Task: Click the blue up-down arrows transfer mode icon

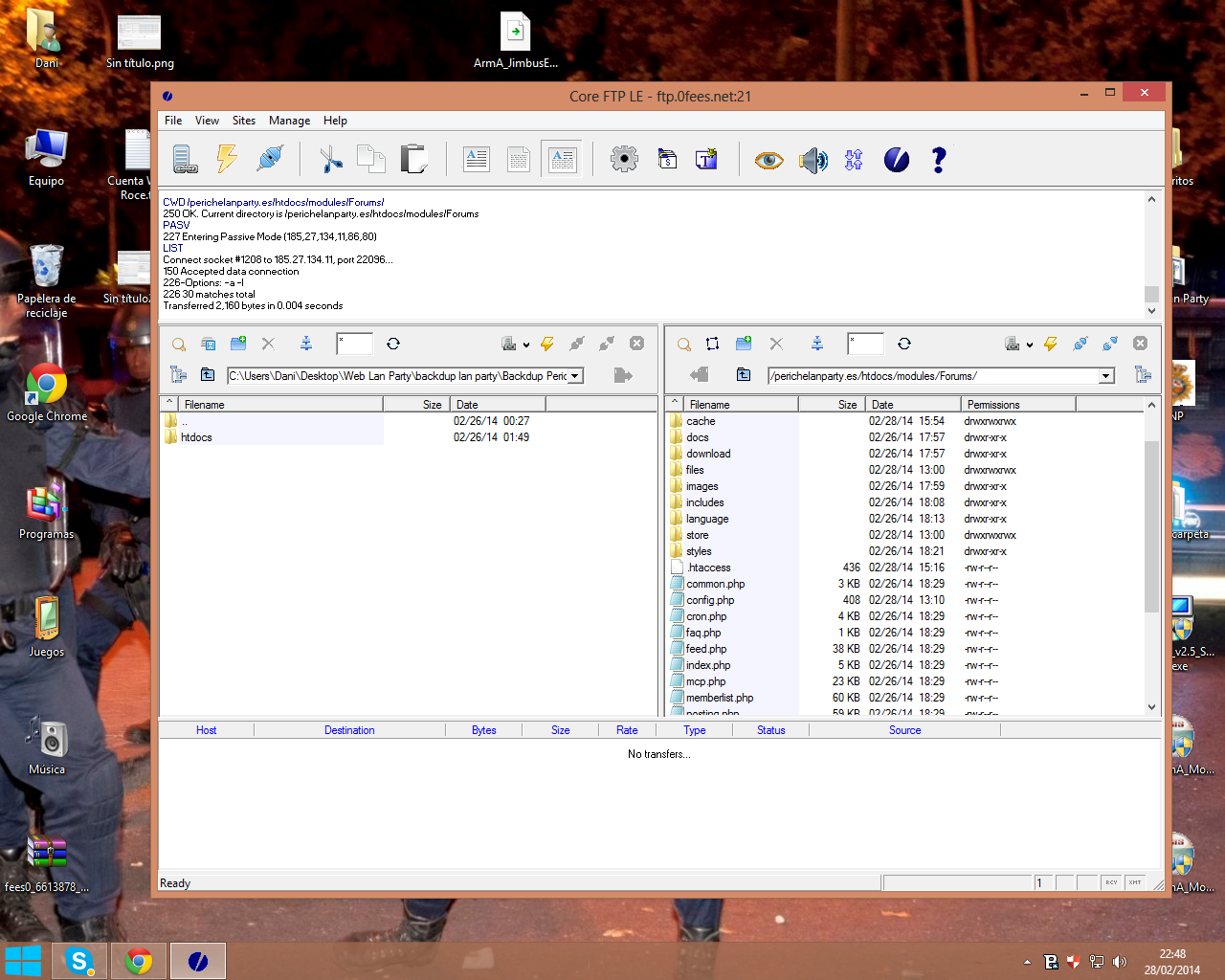Action: tap(854, 160)
